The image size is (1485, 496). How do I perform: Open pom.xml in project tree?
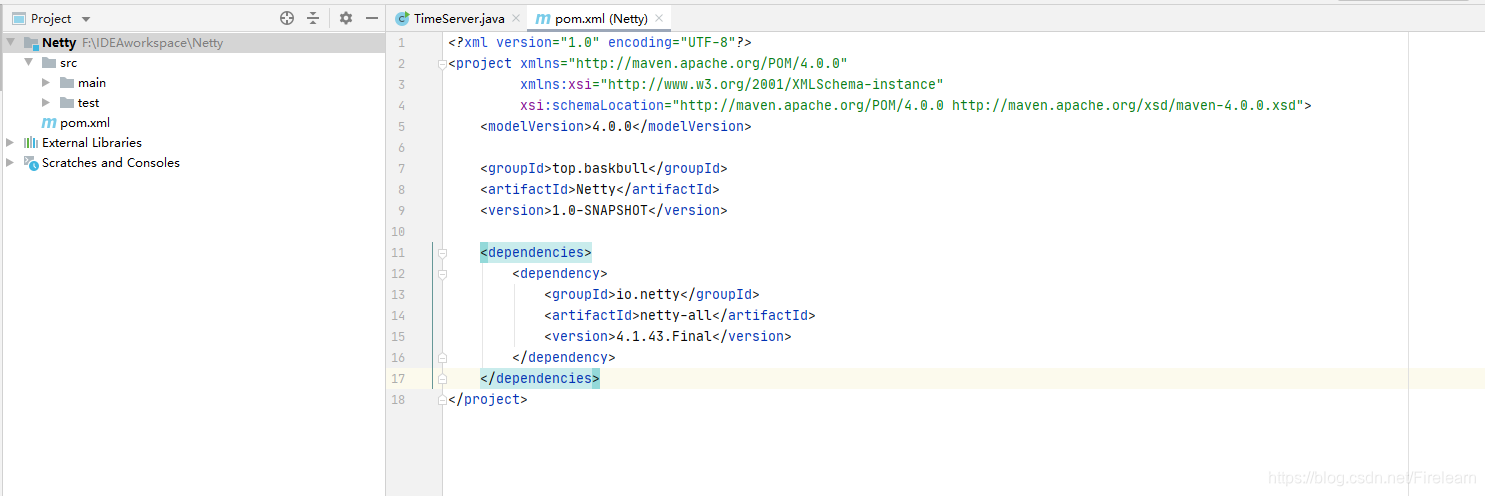tap(85, 122)
